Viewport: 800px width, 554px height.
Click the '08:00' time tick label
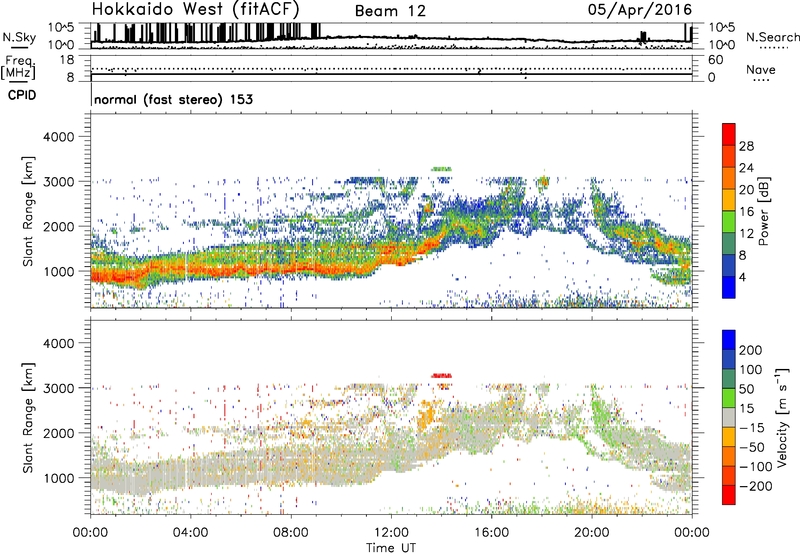point(291,533)
